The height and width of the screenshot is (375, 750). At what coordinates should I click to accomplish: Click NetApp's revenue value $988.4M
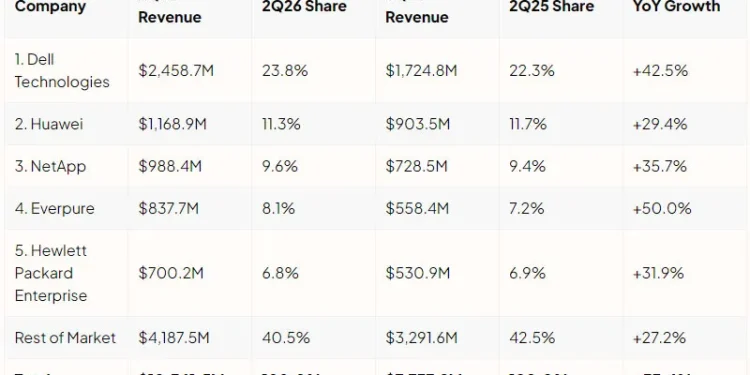[x=170, y=166]
